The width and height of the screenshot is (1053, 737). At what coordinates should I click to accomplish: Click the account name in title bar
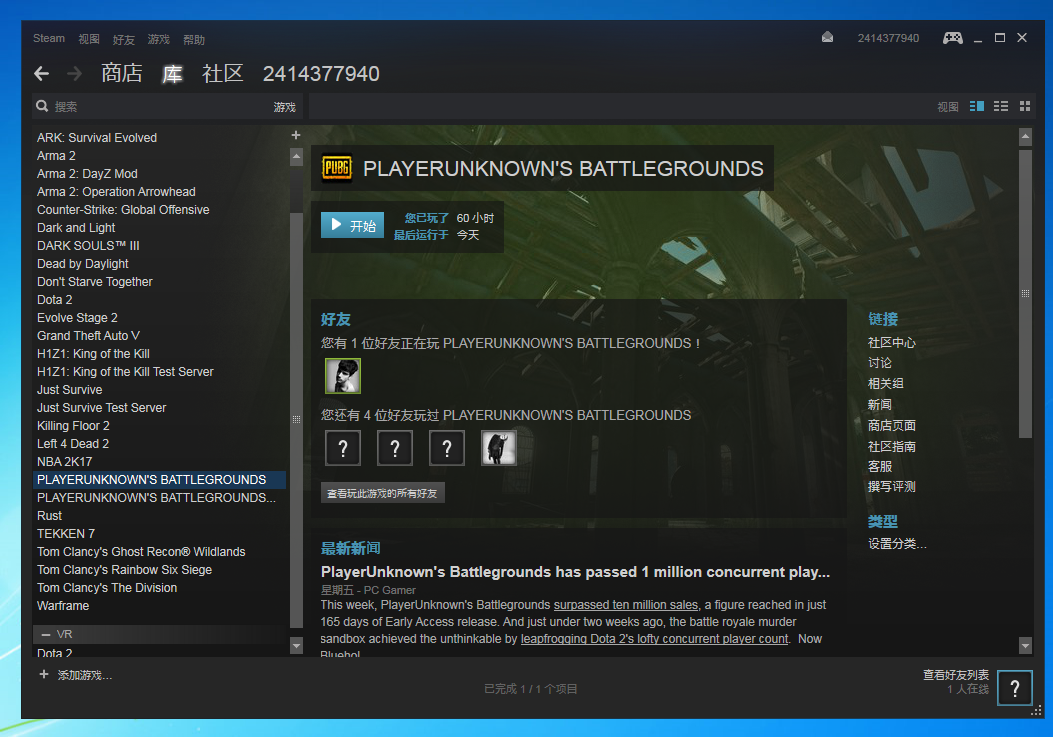coord(888,38)
